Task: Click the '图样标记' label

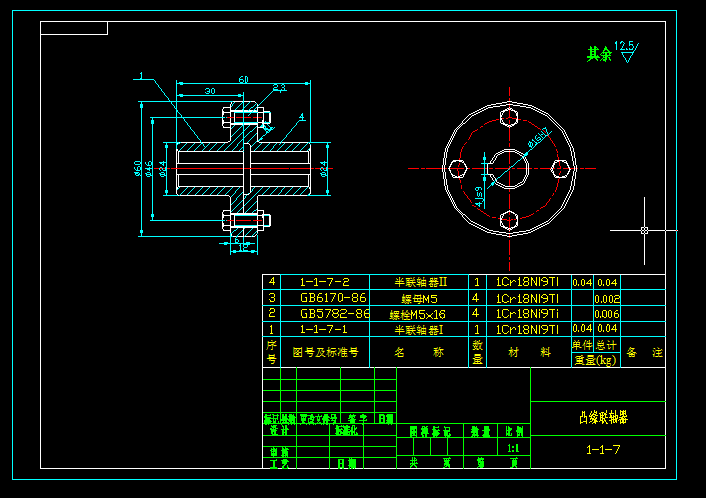Action: [x=430, y=431]
